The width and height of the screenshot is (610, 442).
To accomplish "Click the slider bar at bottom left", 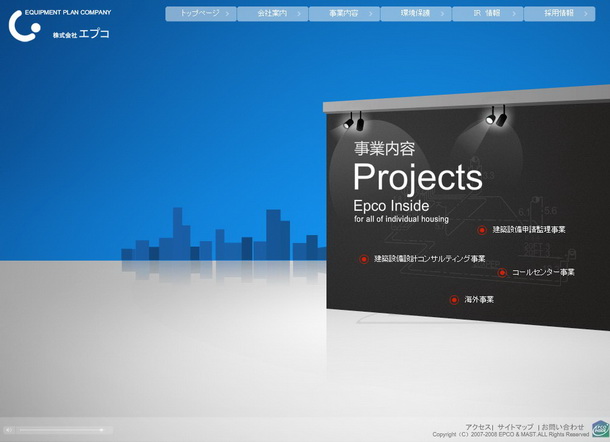I will coord(60,430).
